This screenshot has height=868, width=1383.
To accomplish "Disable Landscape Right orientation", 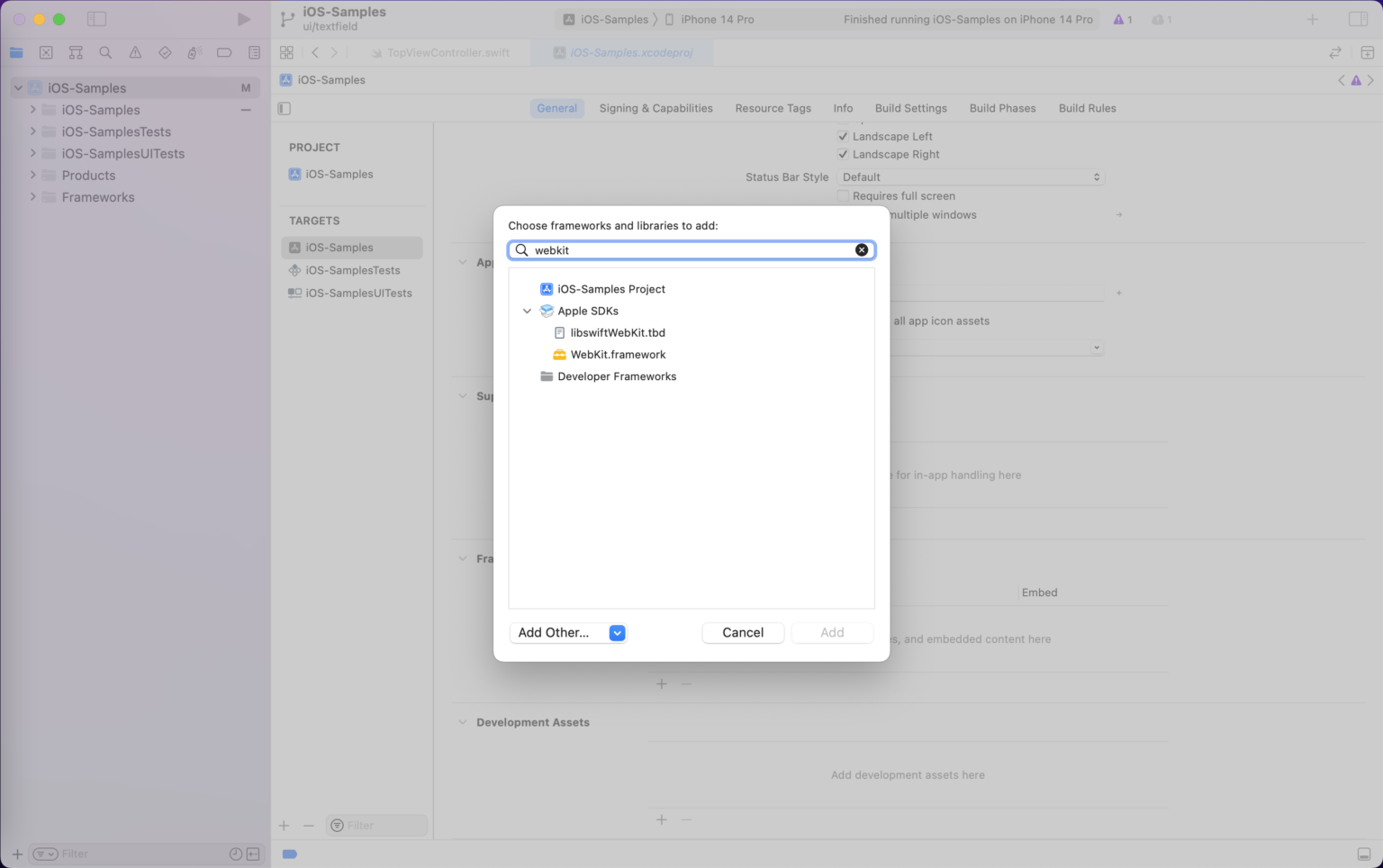I will pos(843,154).
